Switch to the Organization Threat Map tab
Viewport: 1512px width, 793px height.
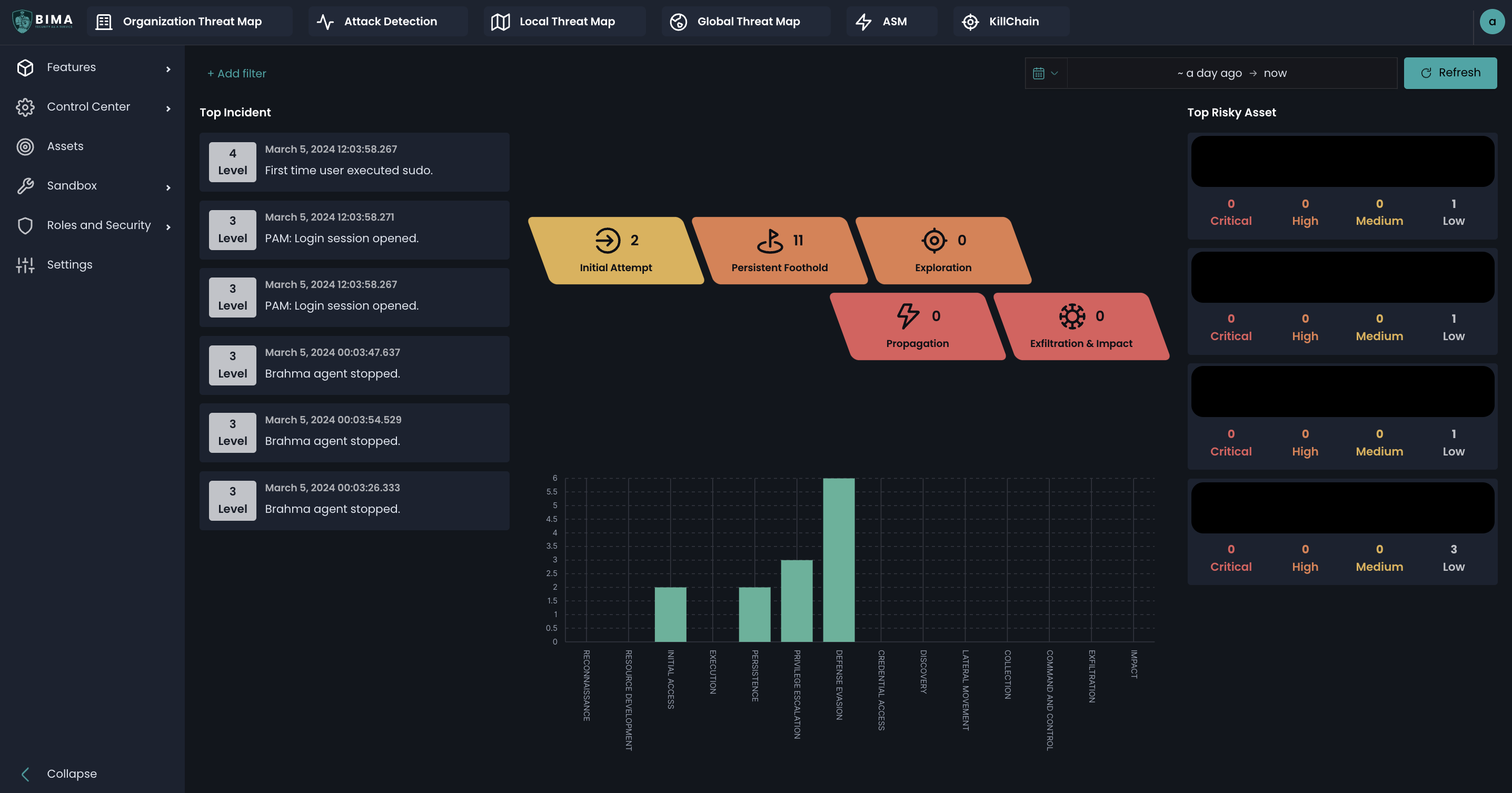[190, 21]
